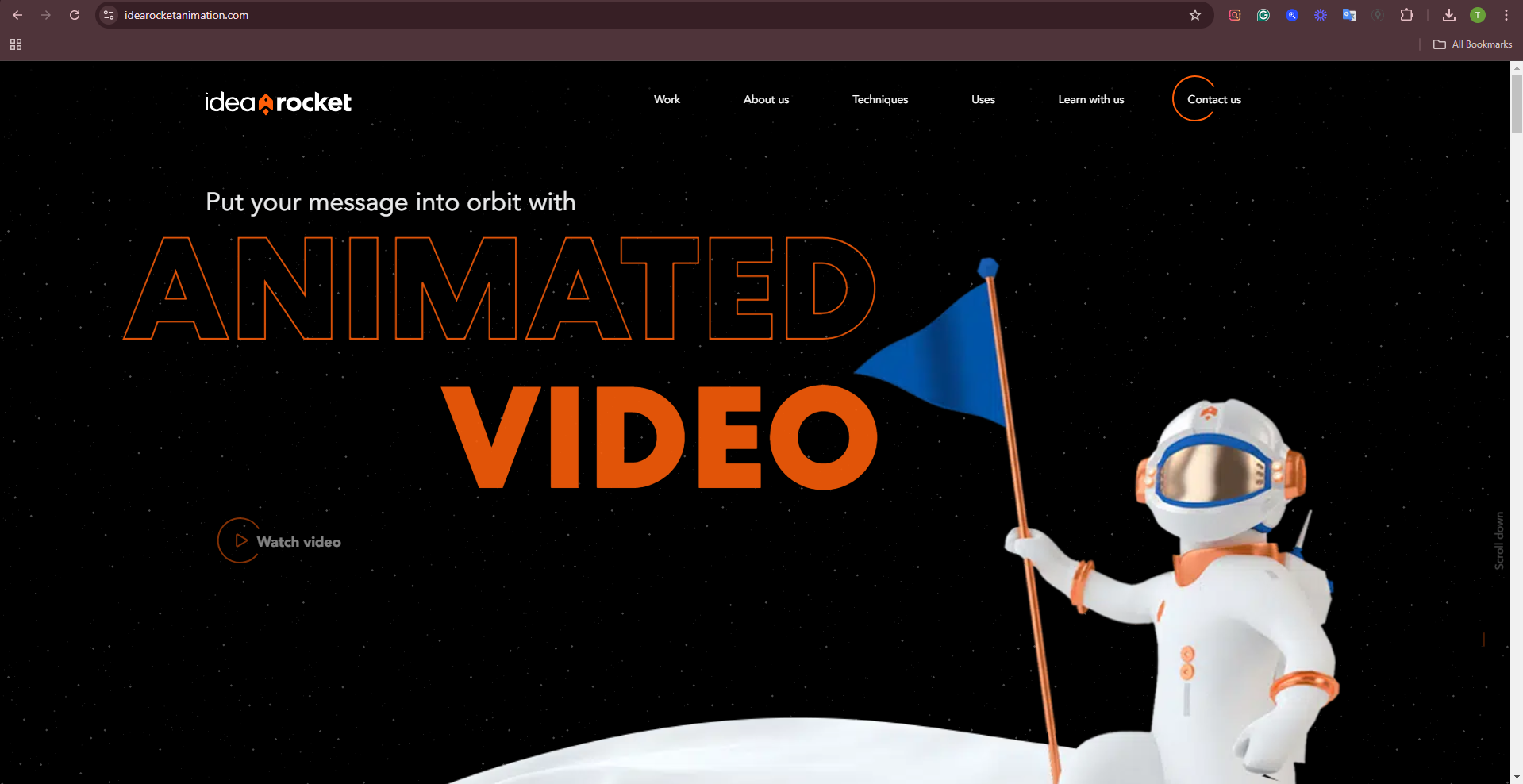Open the Learn with us menu item

(x=1091, y=99)
